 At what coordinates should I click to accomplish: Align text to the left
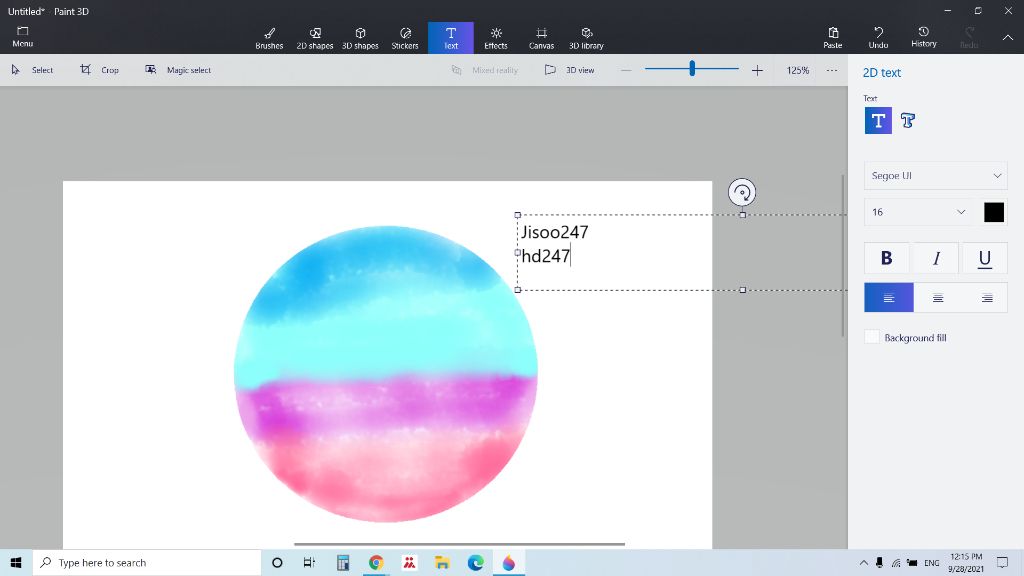(888, 298)
